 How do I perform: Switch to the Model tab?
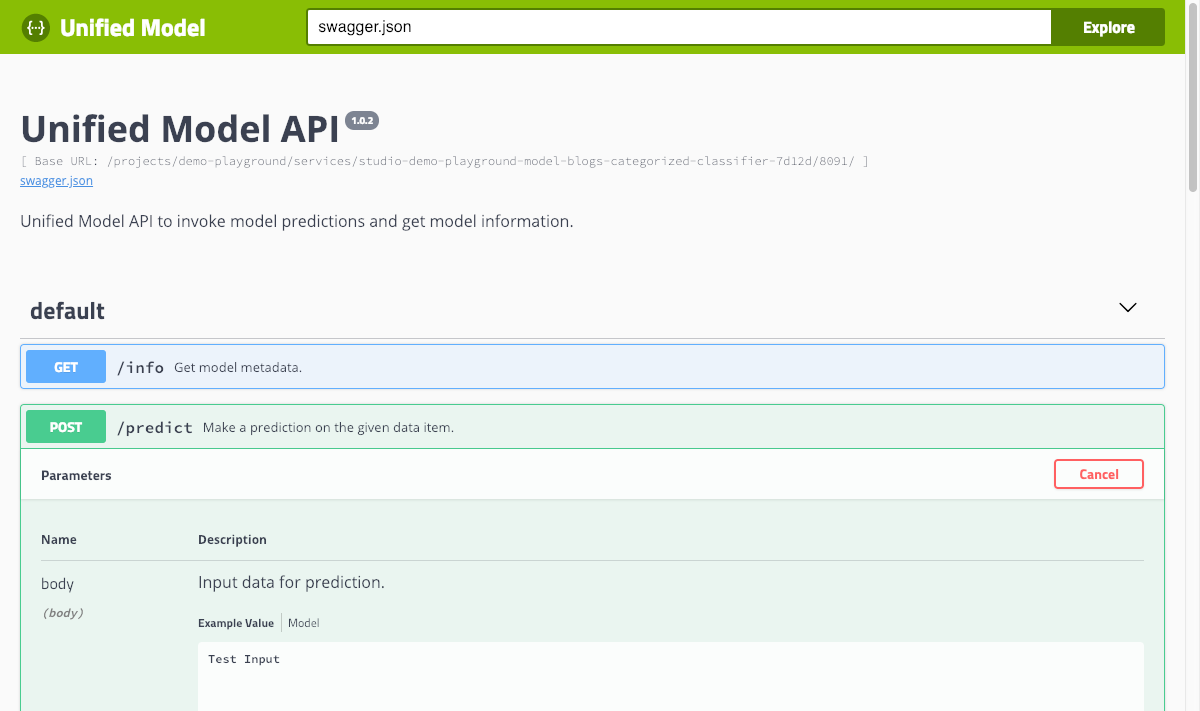coord(304,623)
